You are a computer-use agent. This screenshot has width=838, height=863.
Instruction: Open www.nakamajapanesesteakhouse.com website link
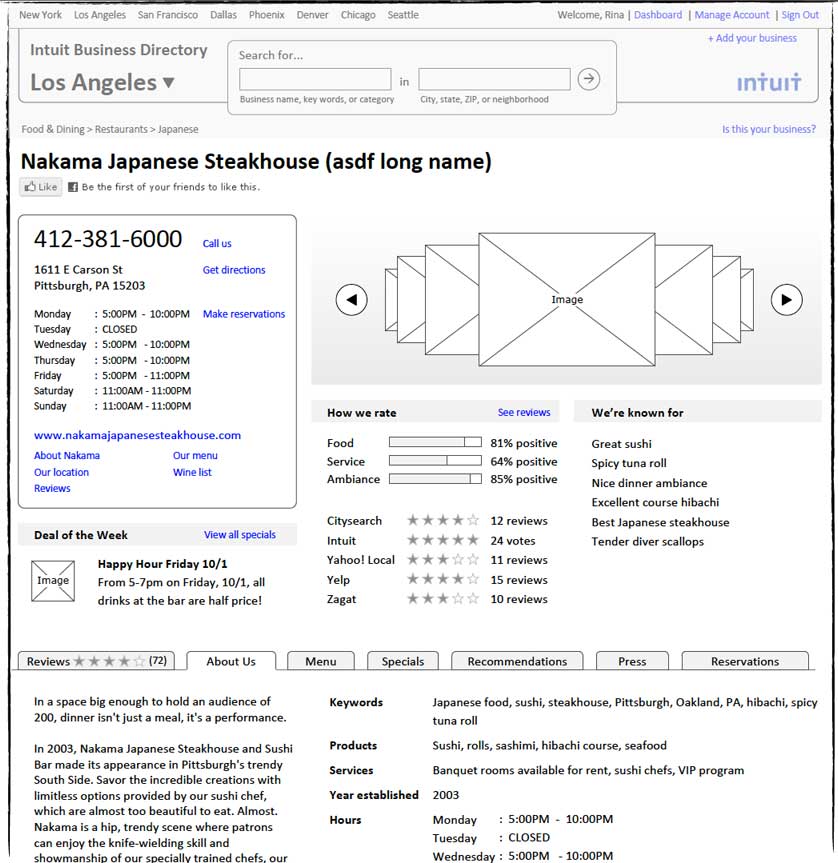pyautogui.click(x=138, y=435)
